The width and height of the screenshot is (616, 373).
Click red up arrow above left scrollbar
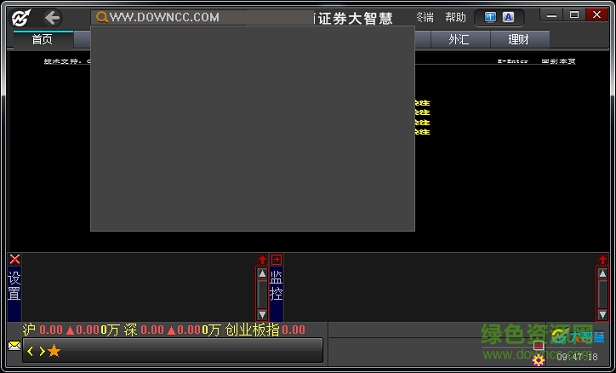262,260
